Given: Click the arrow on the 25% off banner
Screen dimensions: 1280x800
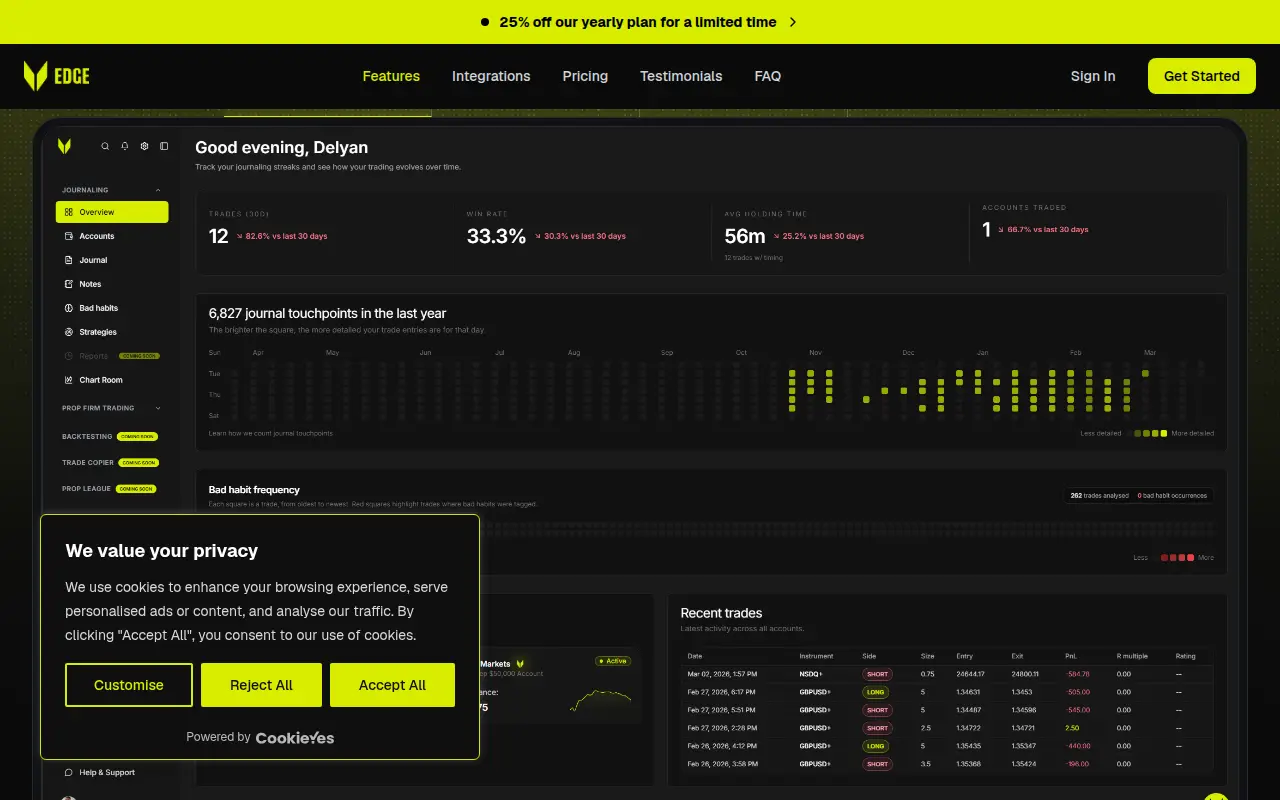Looking at the screenshot, I should (793, 22).
